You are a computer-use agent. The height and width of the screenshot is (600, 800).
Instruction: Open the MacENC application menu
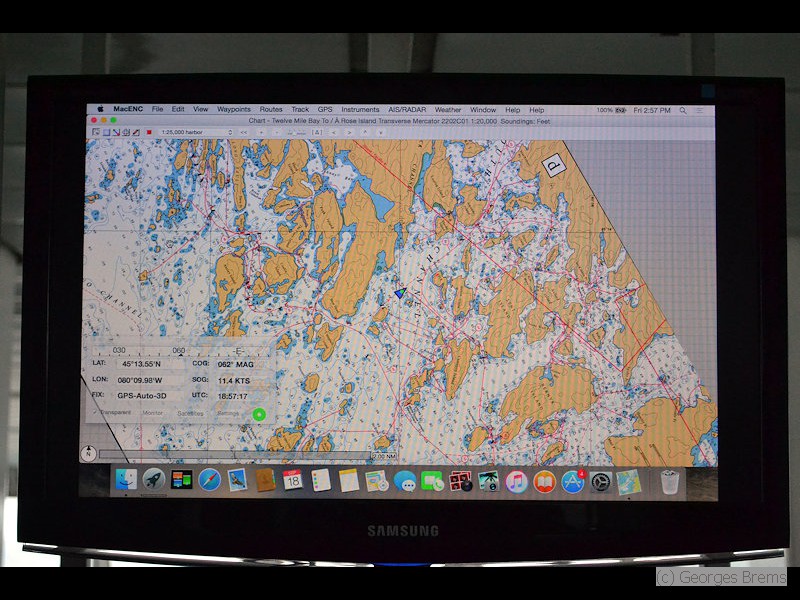[128, 109]
